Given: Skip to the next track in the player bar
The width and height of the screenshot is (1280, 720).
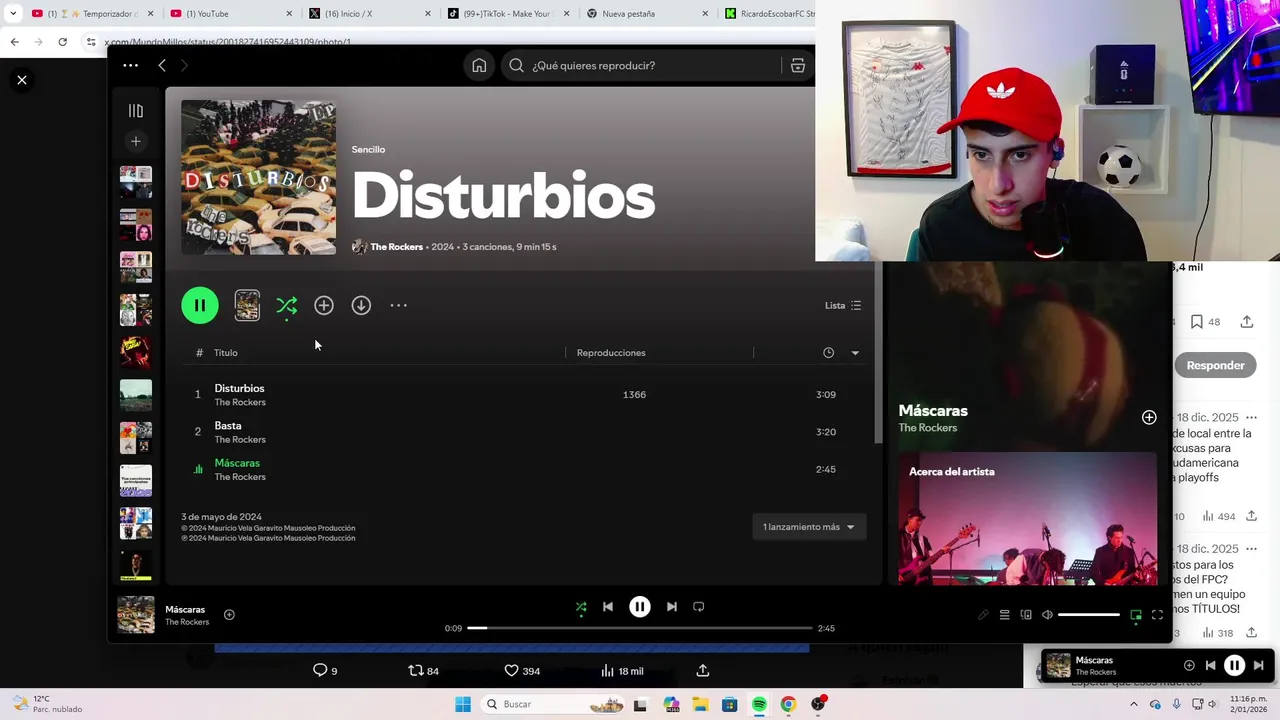Looking at the screenshot, I should pyautogui.click(x=672, y=606).
